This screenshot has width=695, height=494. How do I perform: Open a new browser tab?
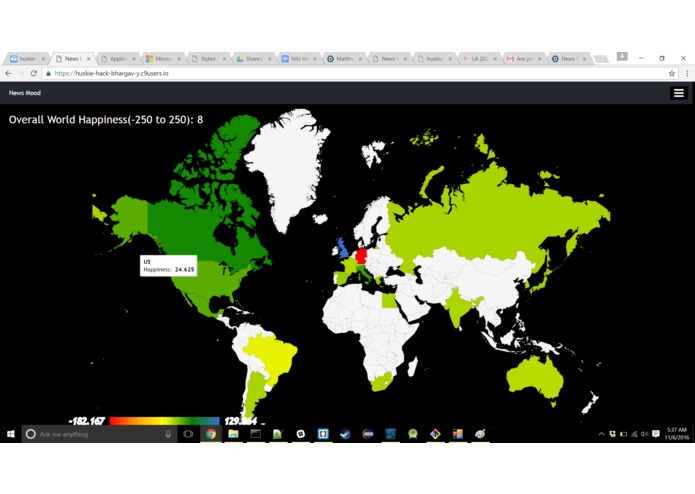point(601,59)
